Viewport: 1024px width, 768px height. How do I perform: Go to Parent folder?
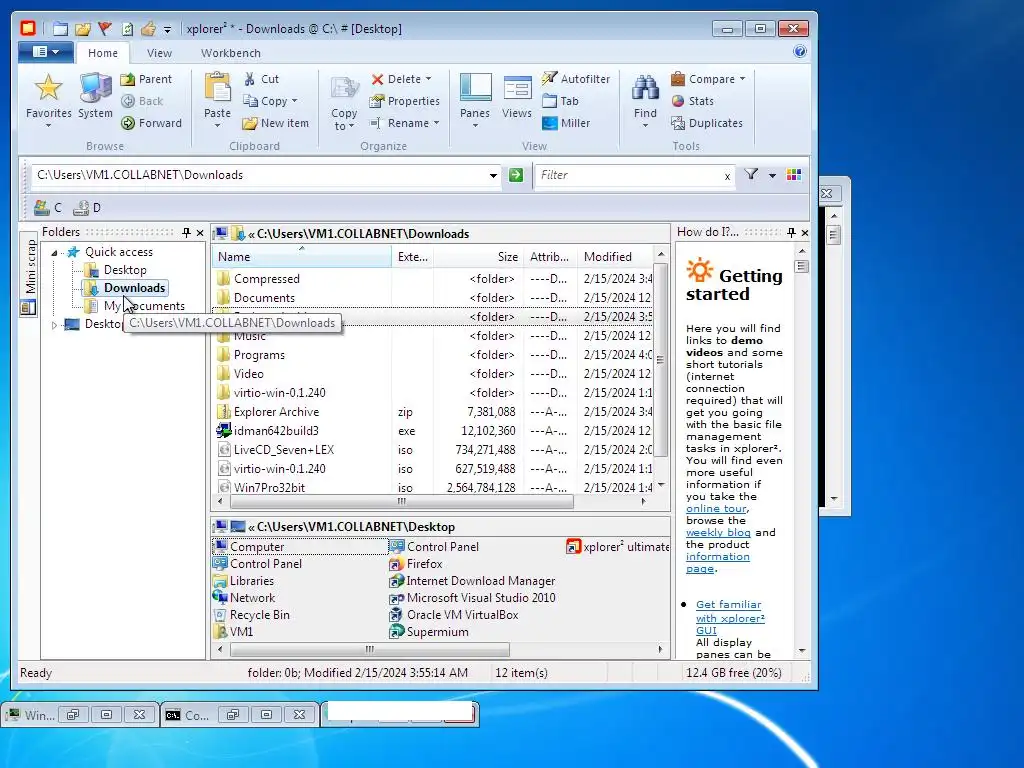point(147,79)
